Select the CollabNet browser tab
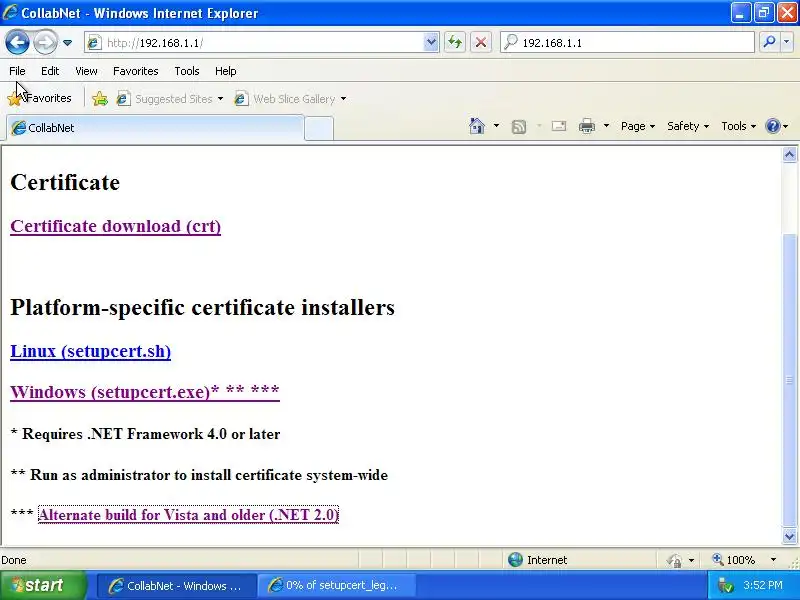Screen dimensions: 800x600 click(x=155, y=128)
